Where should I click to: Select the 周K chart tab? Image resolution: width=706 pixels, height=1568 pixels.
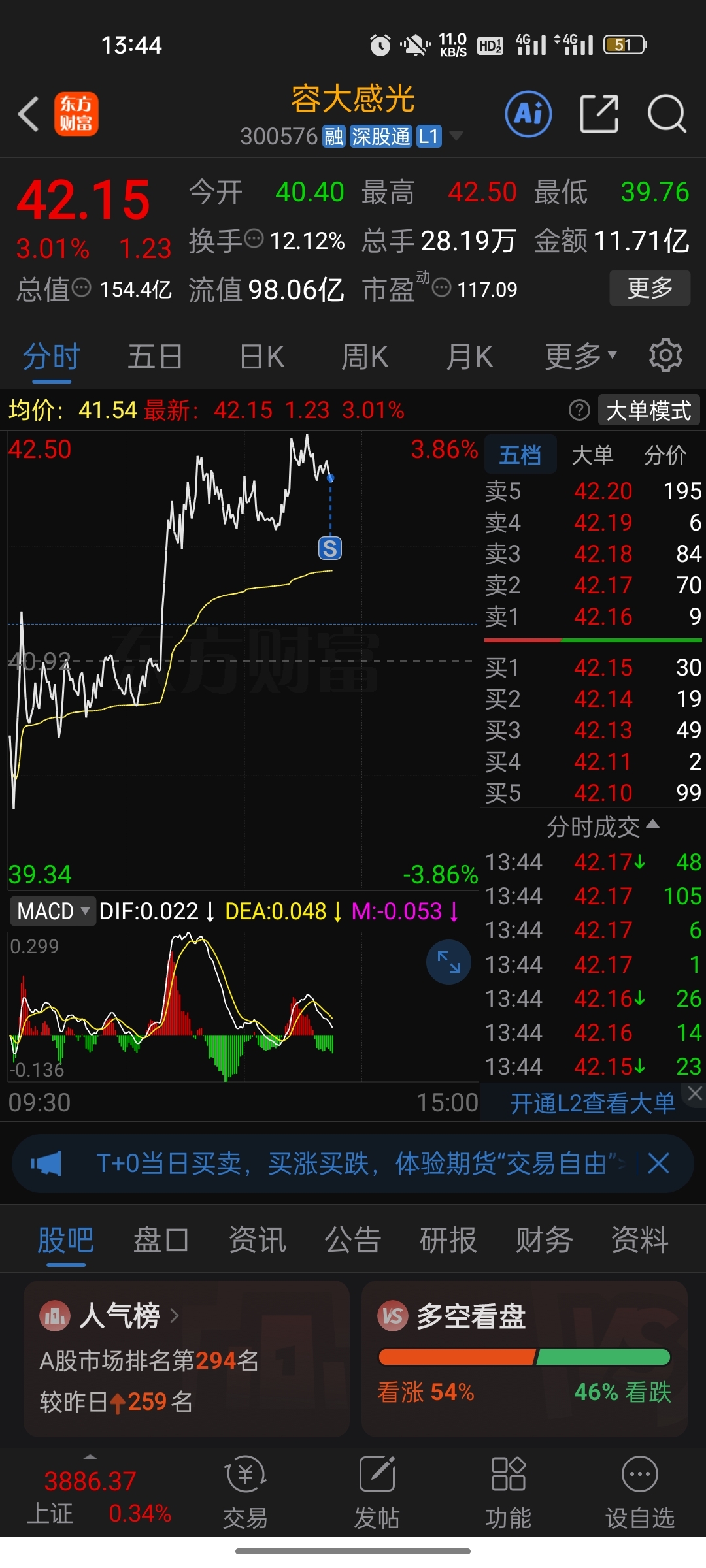[365, 356]
